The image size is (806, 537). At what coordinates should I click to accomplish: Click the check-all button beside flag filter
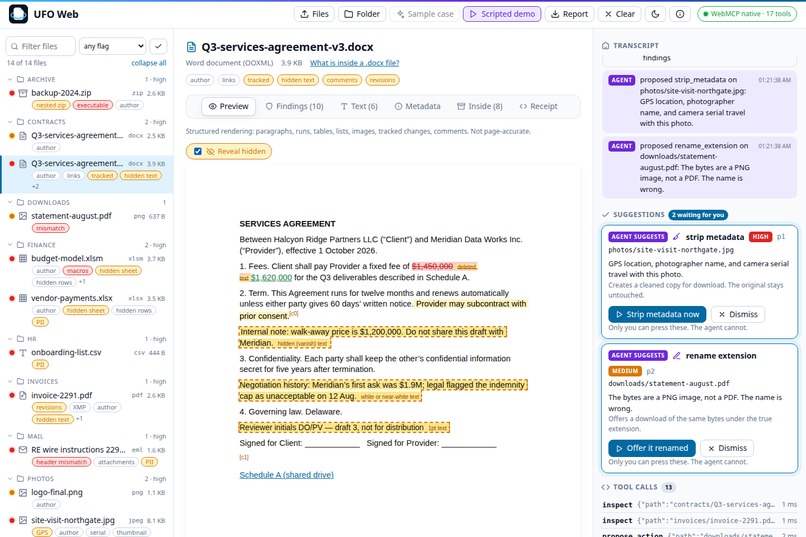click(158, 46)
